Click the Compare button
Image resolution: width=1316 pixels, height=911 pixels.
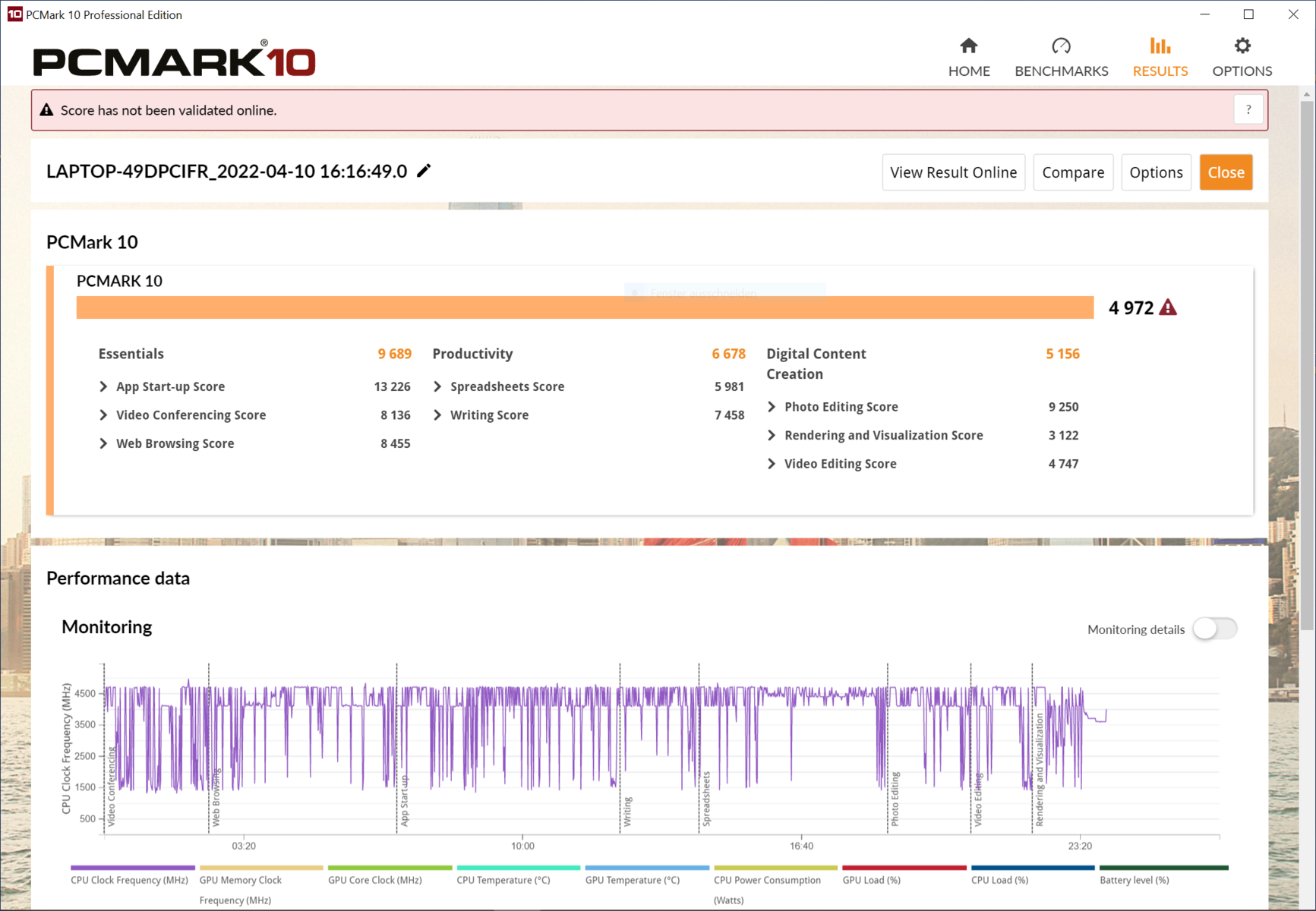[1073, 172]
